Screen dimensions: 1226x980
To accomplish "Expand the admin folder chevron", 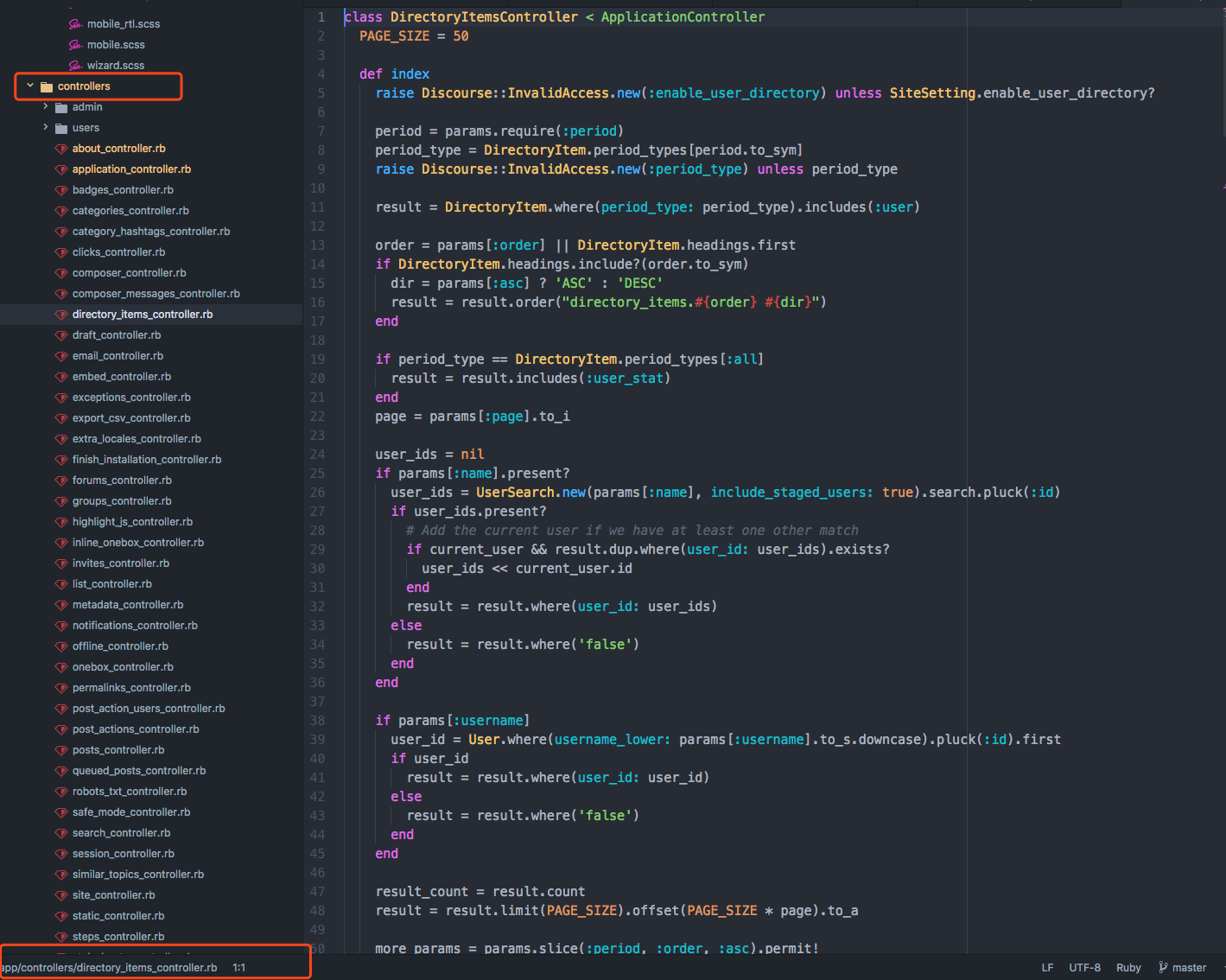I will [x=46, y=107].
